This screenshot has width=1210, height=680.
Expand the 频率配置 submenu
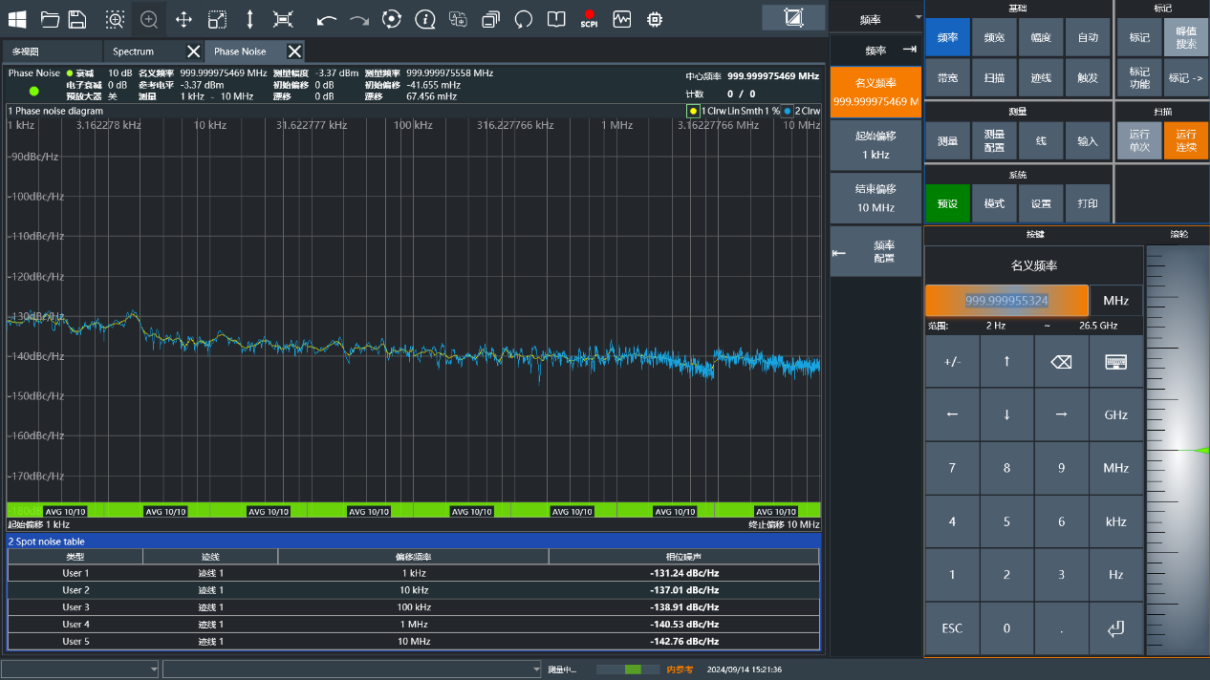(876, 251)
